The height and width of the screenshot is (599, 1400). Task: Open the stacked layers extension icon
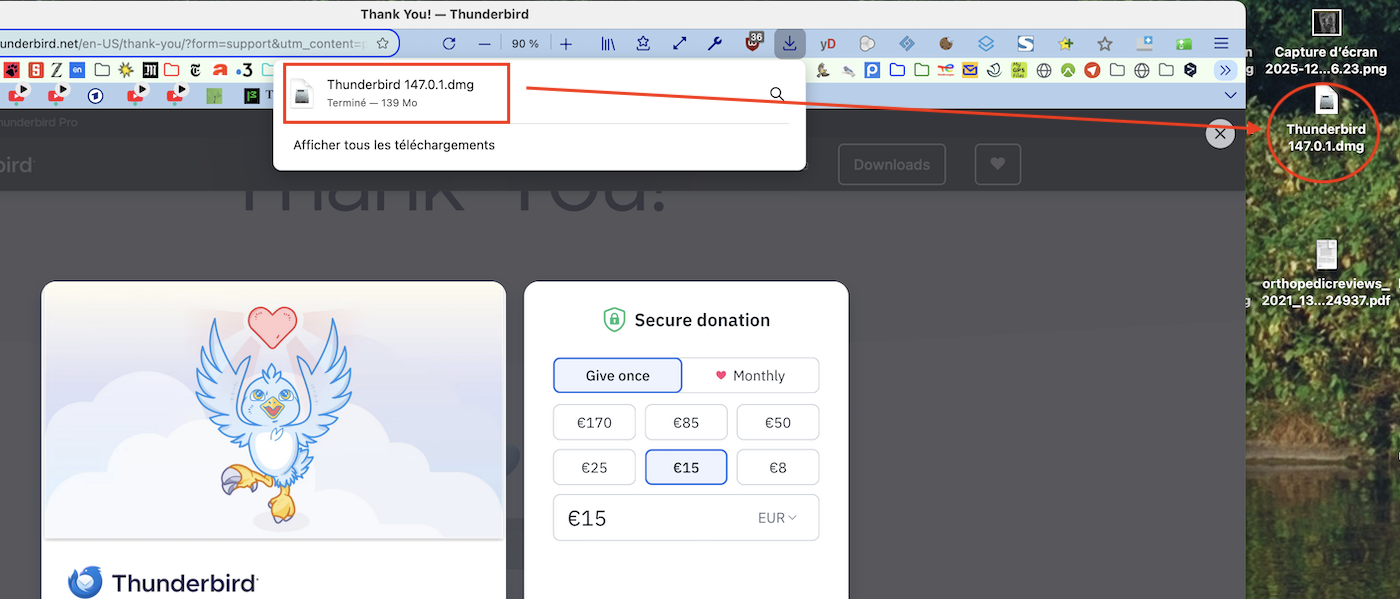(986, 44)
